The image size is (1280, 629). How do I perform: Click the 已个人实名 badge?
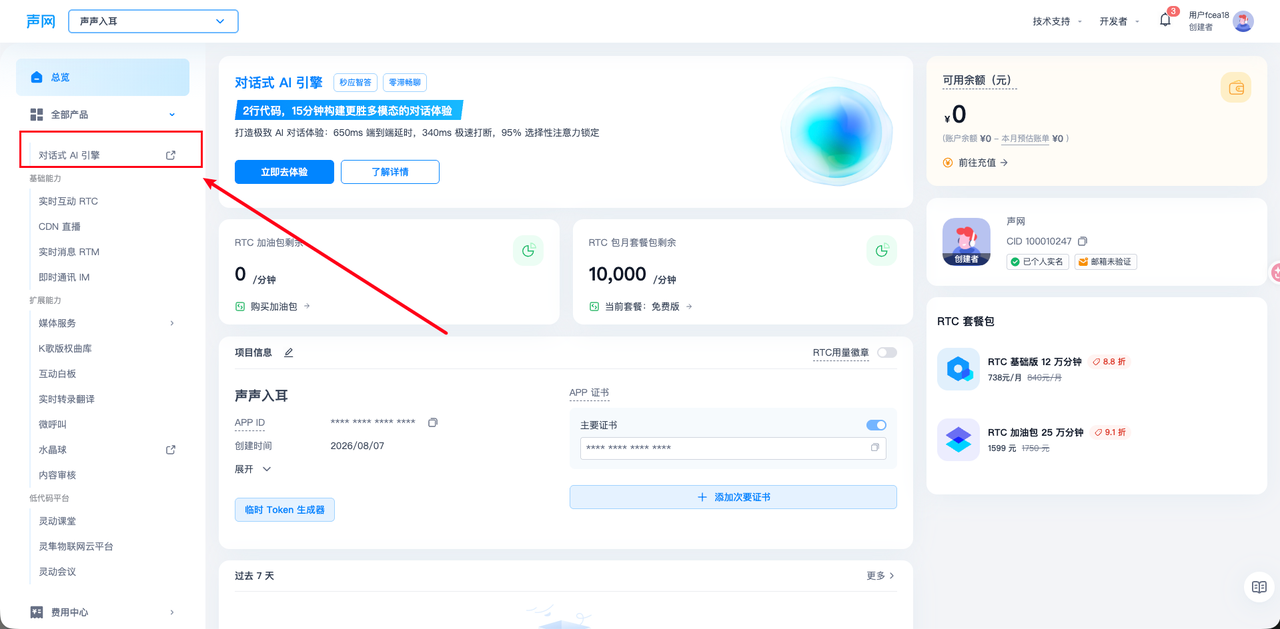tap(1037, 262)
